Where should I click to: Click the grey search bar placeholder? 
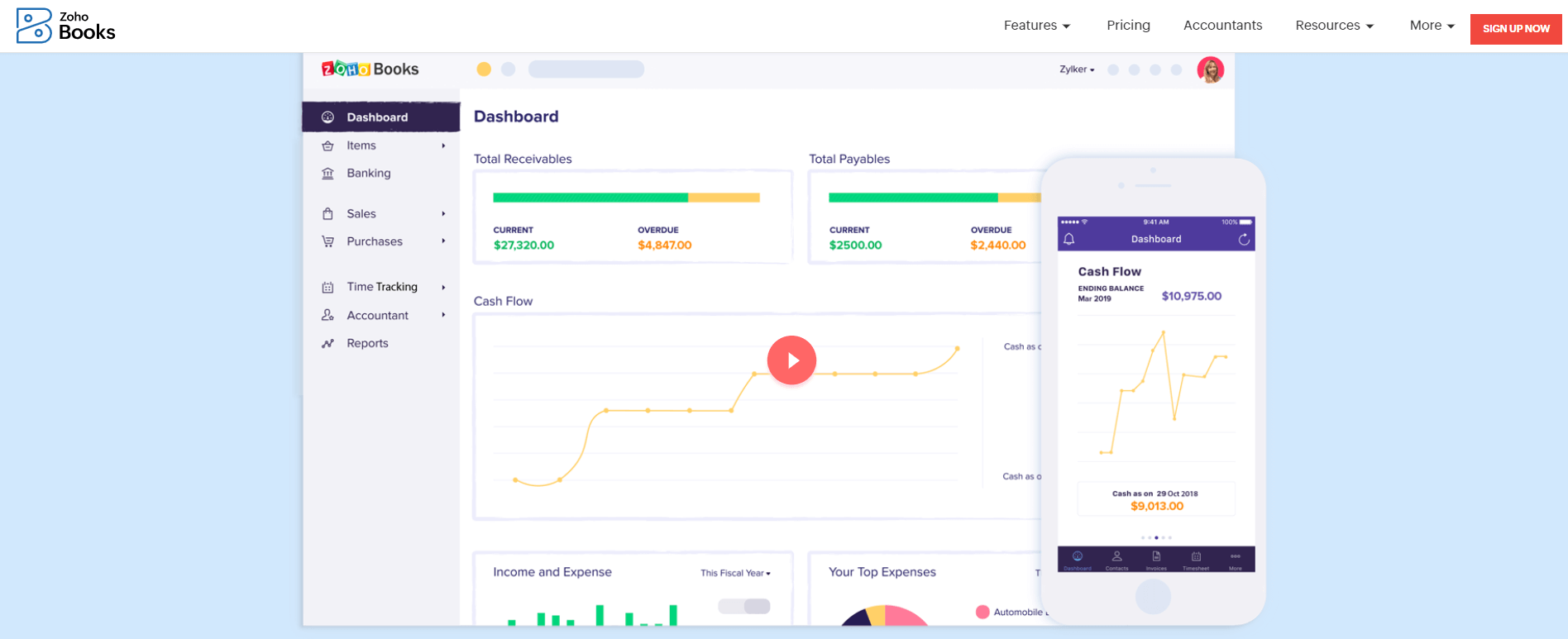[x=586, y=69]
